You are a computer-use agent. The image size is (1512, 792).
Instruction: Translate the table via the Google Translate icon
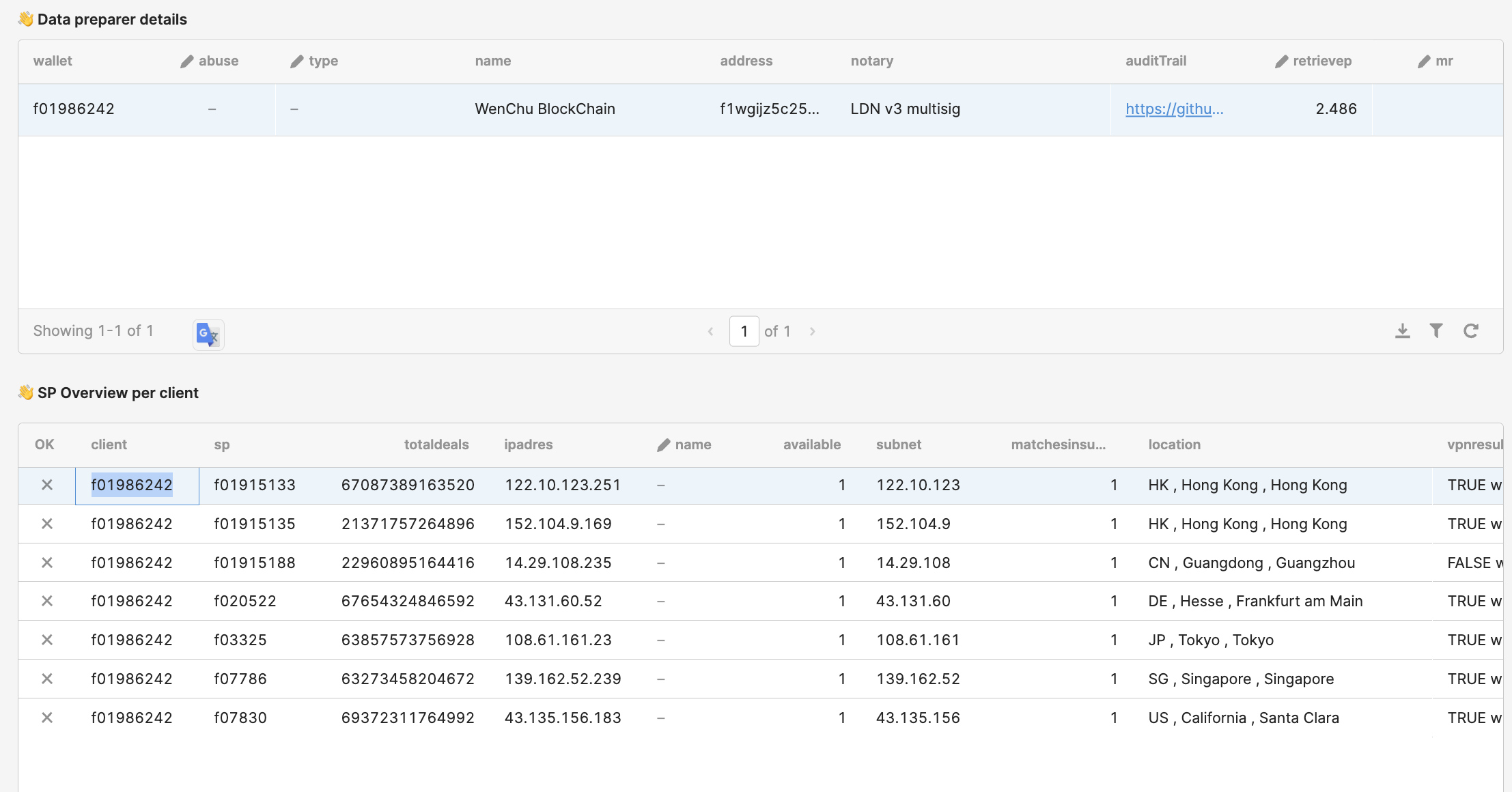(208, 334)
